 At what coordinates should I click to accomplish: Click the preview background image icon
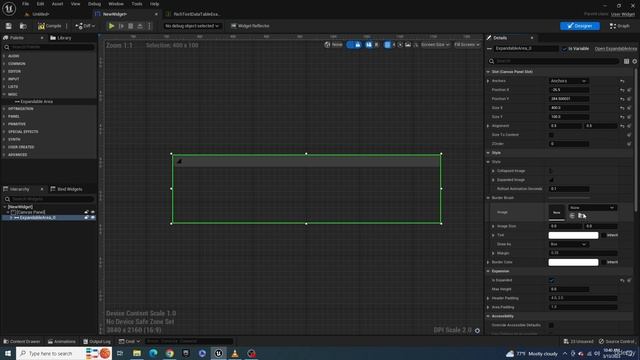pos(408,44)
